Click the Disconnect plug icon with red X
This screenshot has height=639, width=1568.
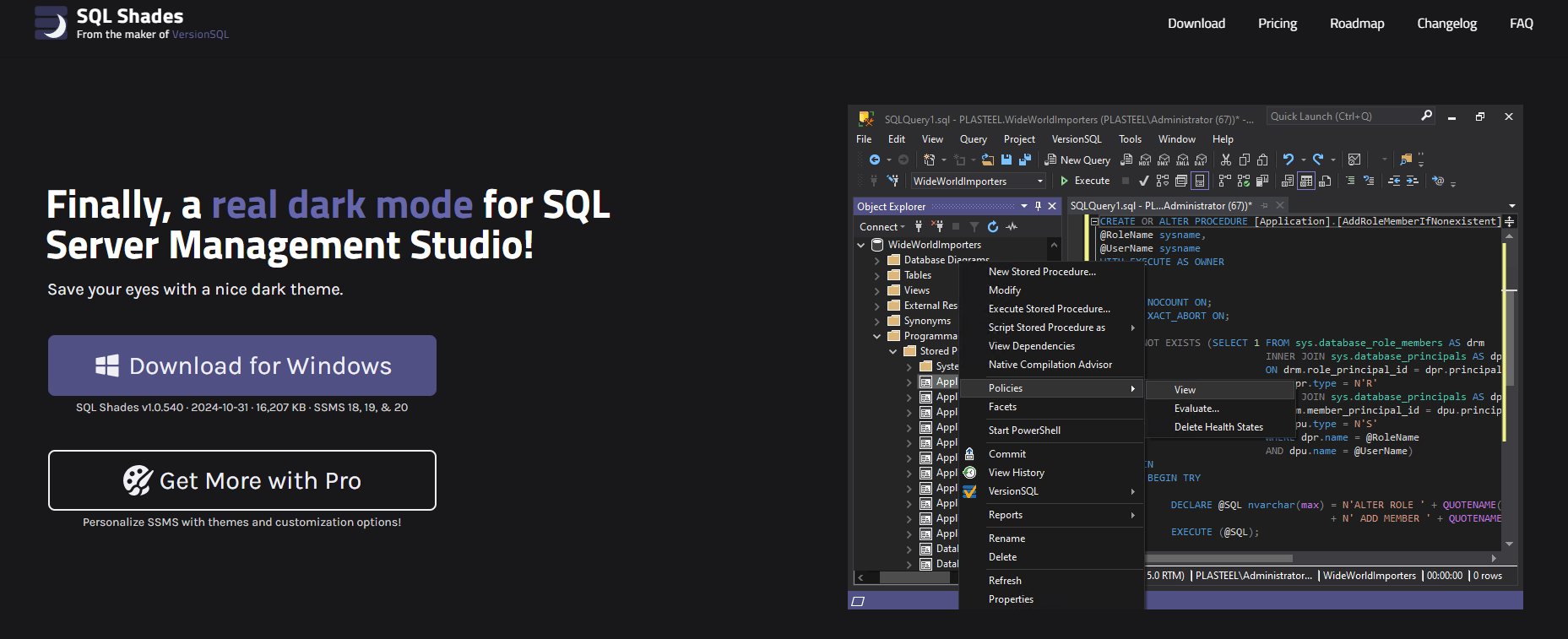pos(937,226)
